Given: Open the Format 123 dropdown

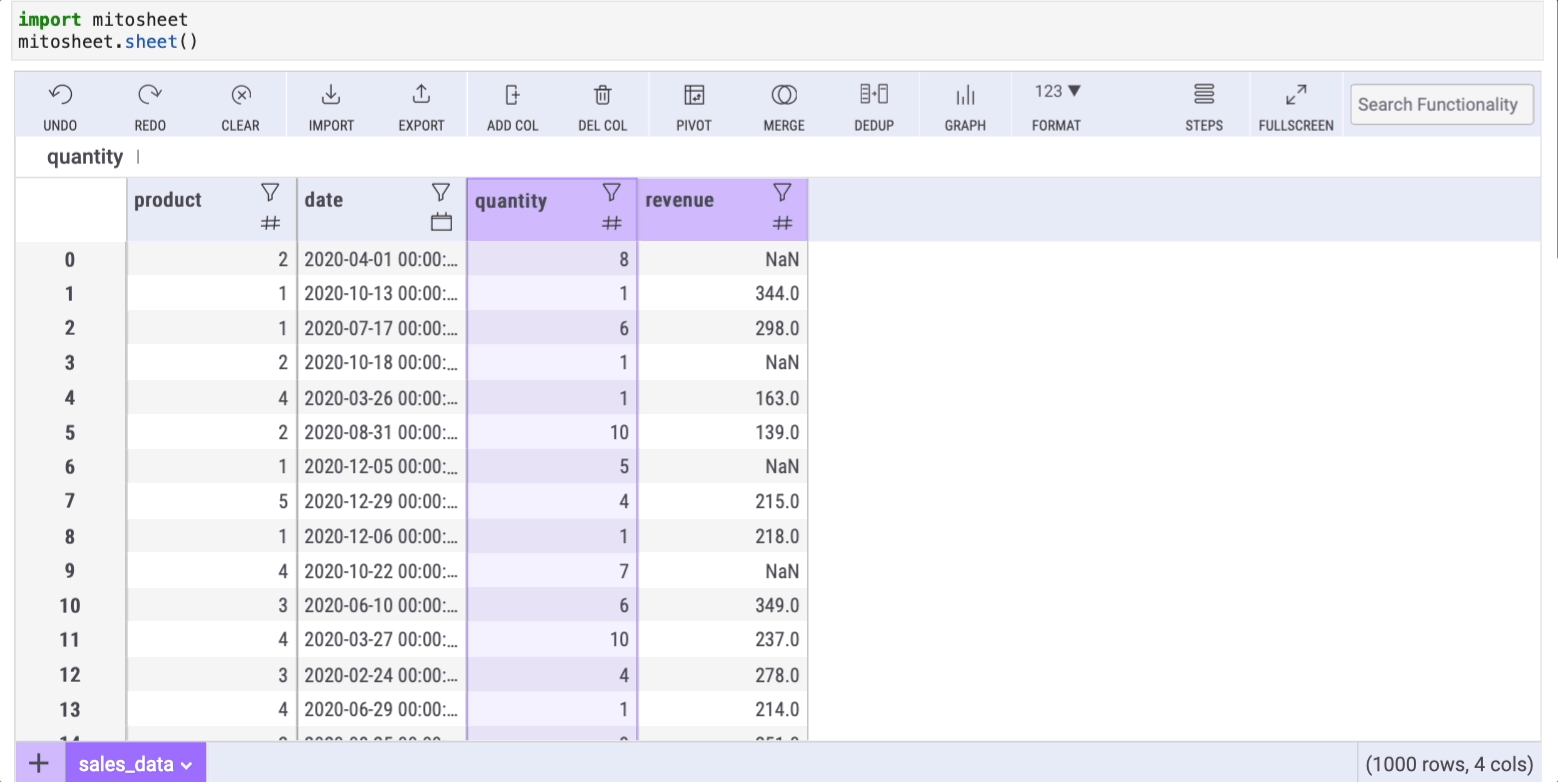Looking at the screenshot, I should pos(1057,92).
